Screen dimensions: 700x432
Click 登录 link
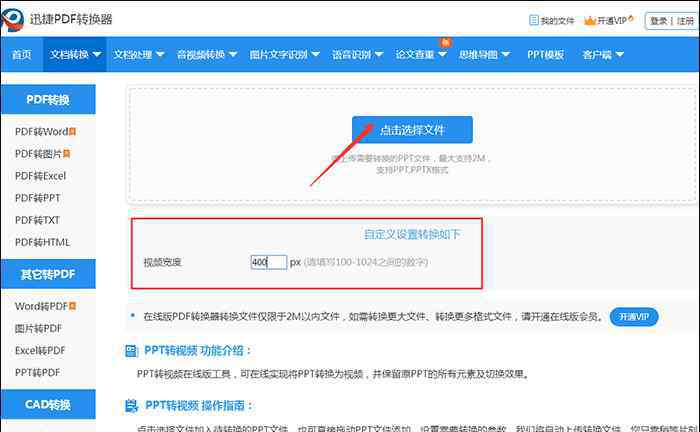658,21
